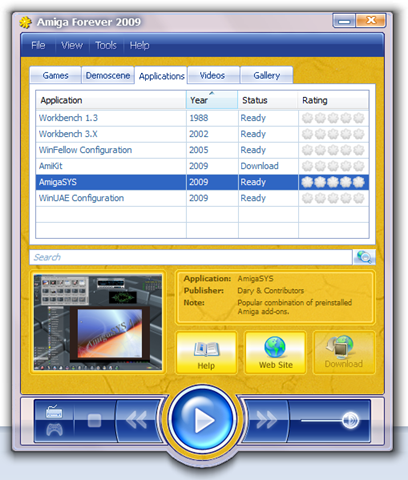The image size is (408, 480).
Task: Click the Download computer button
Action: [x=344, y=353]
